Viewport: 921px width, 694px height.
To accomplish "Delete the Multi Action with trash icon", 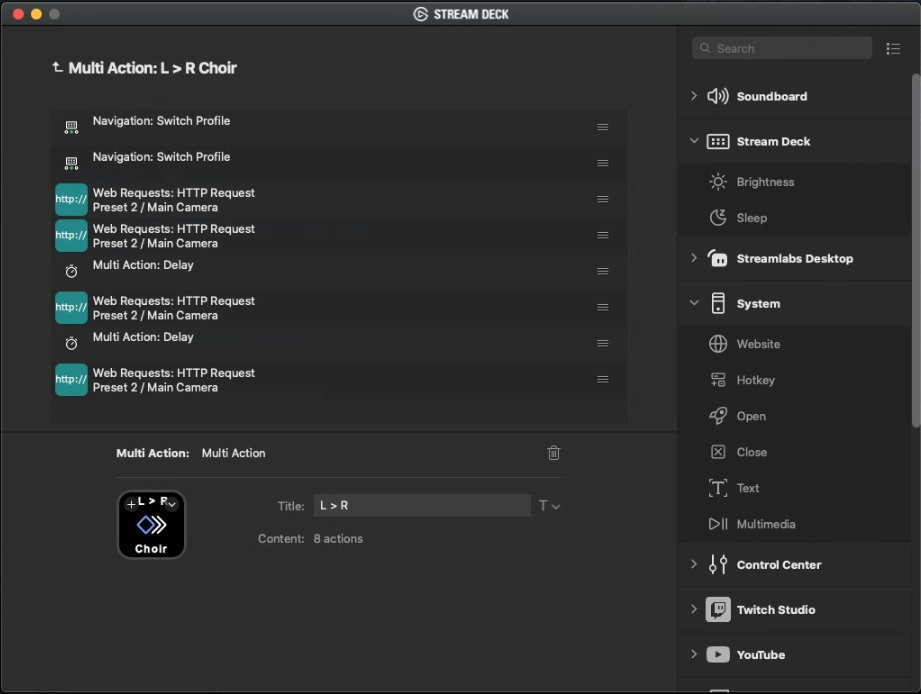I will click(553, 453).
